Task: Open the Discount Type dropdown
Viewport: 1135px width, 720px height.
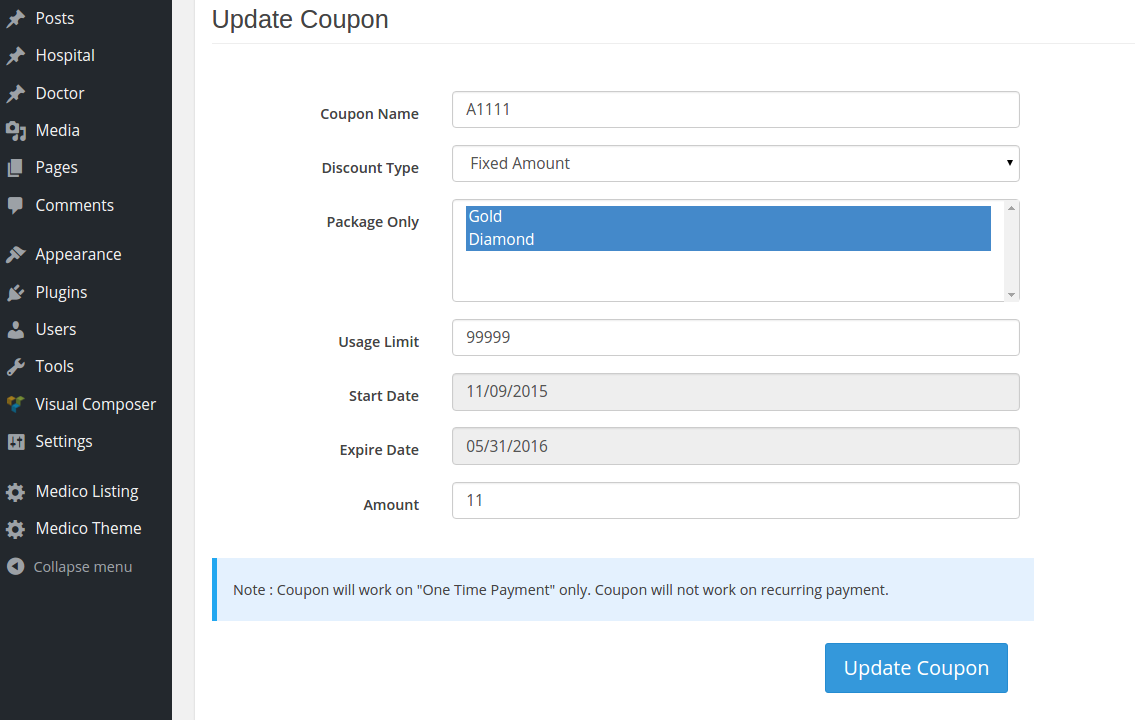Action: point(735,164)
